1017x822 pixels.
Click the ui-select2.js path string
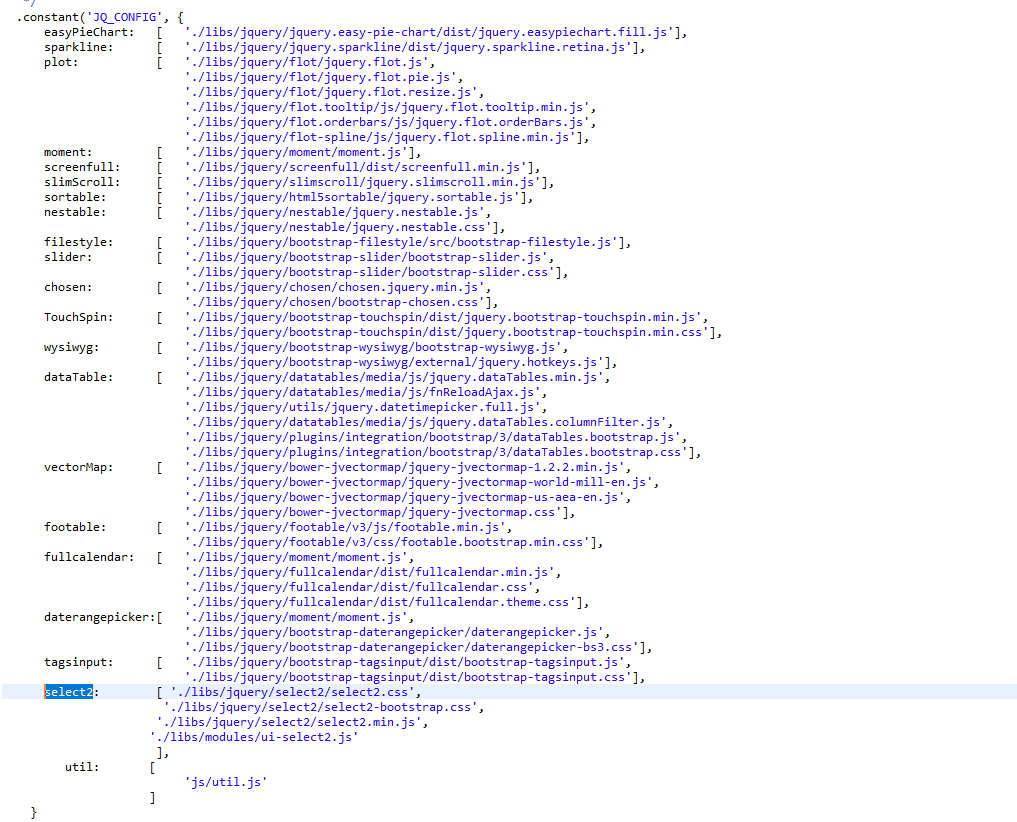point(254,737)
